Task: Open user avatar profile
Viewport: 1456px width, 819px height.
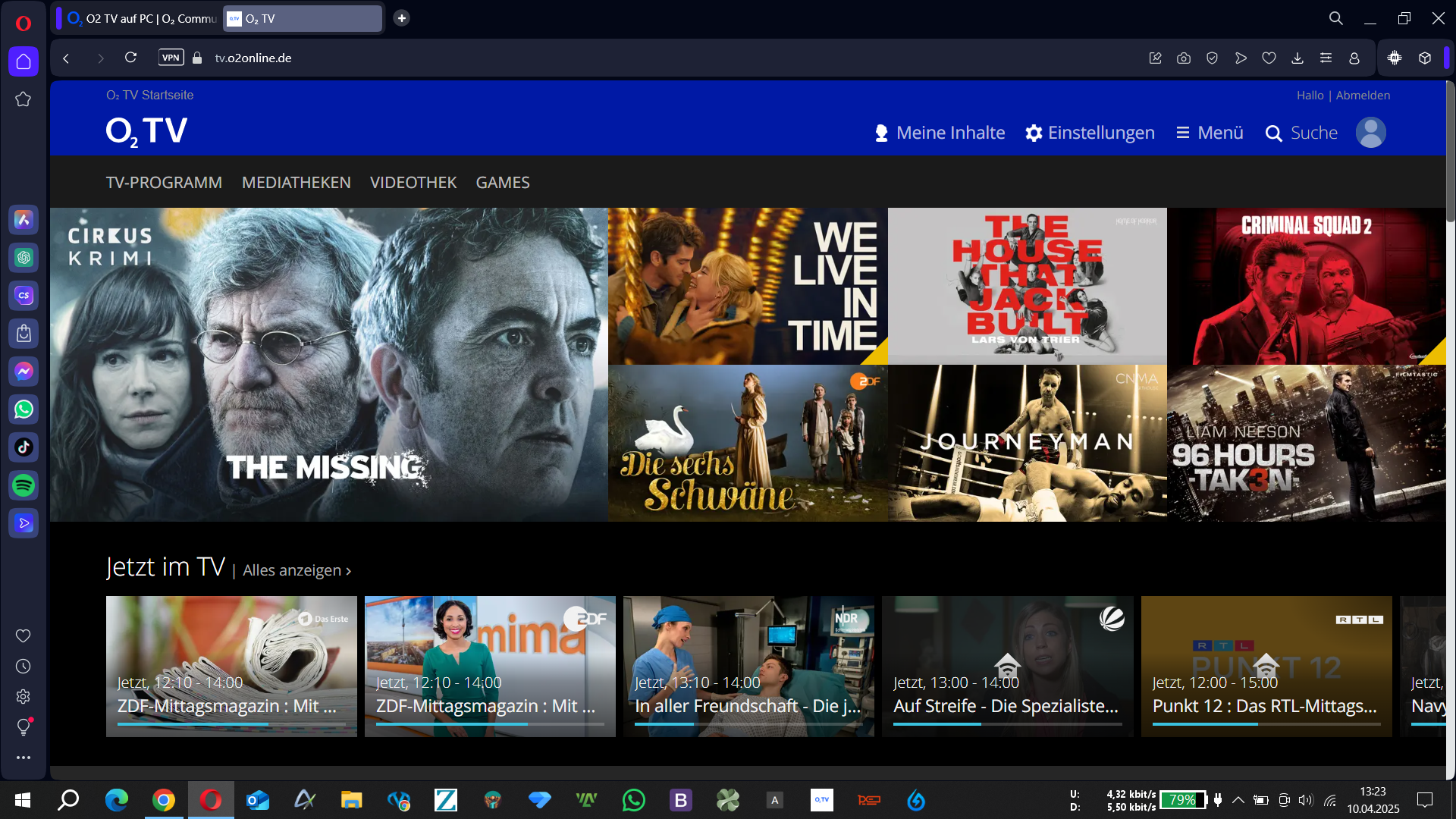Action: coord(1371,133)
